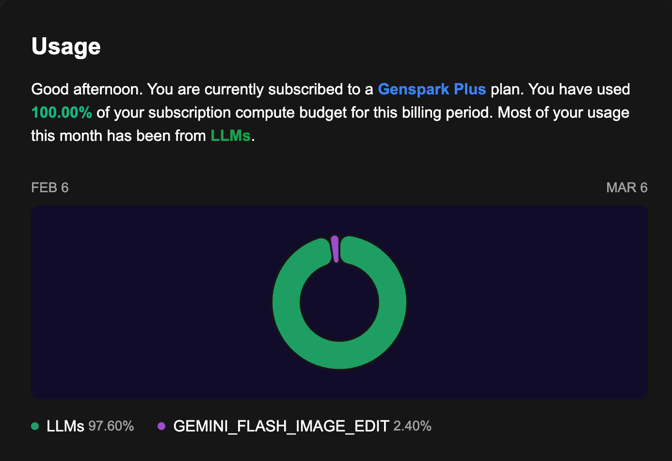Click the green LLMs legend dot

pyautogui.click(x=35, y=426)
